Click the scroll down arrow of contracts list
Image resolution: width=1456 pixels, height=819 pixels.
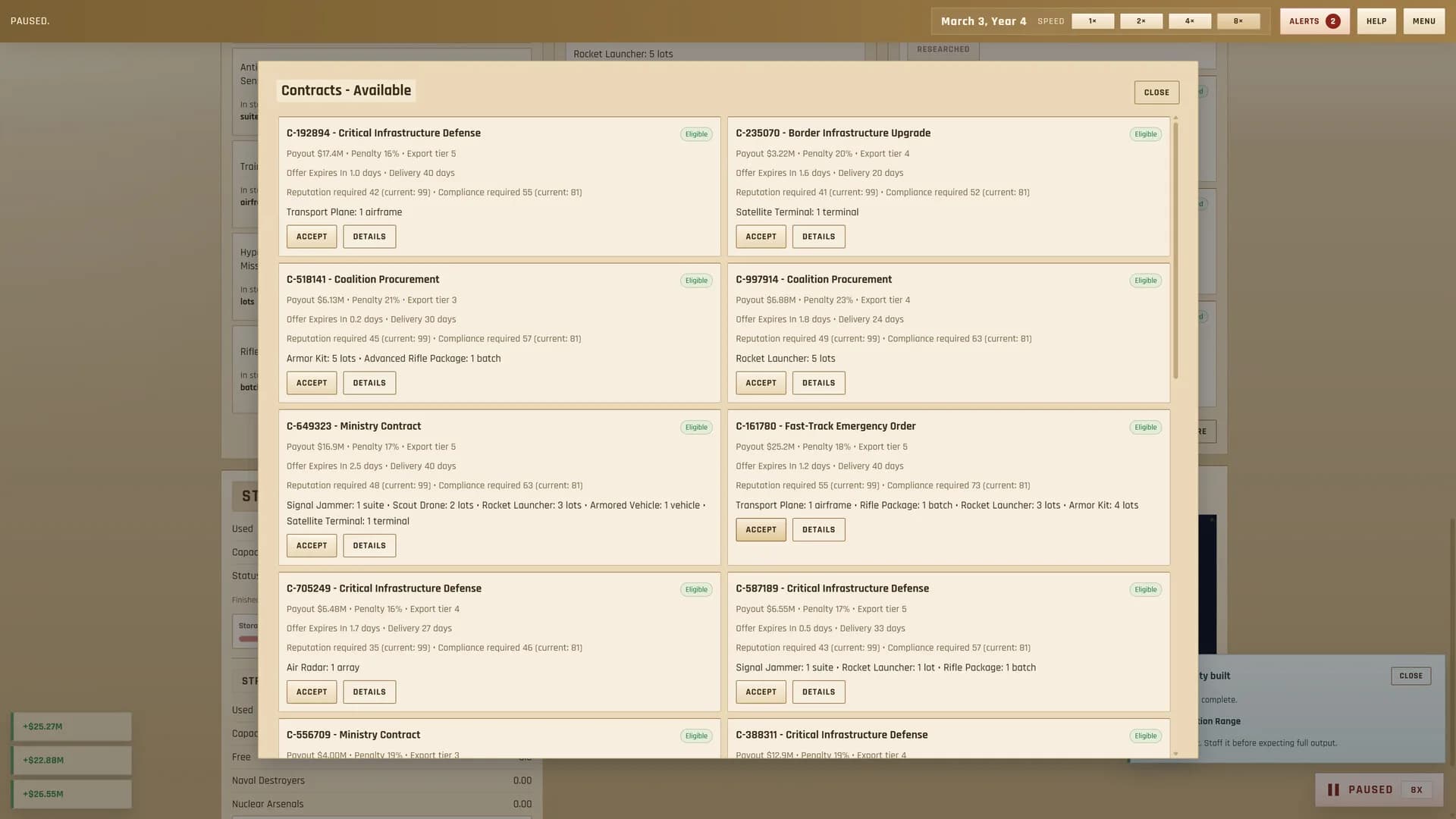click(1175, 754)
